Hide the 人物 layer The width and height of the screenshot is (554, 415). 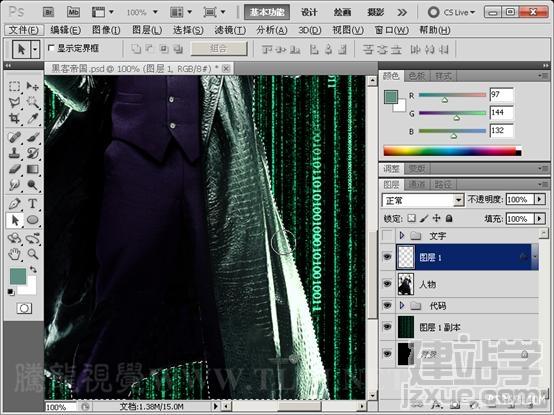tap(387, 284)
